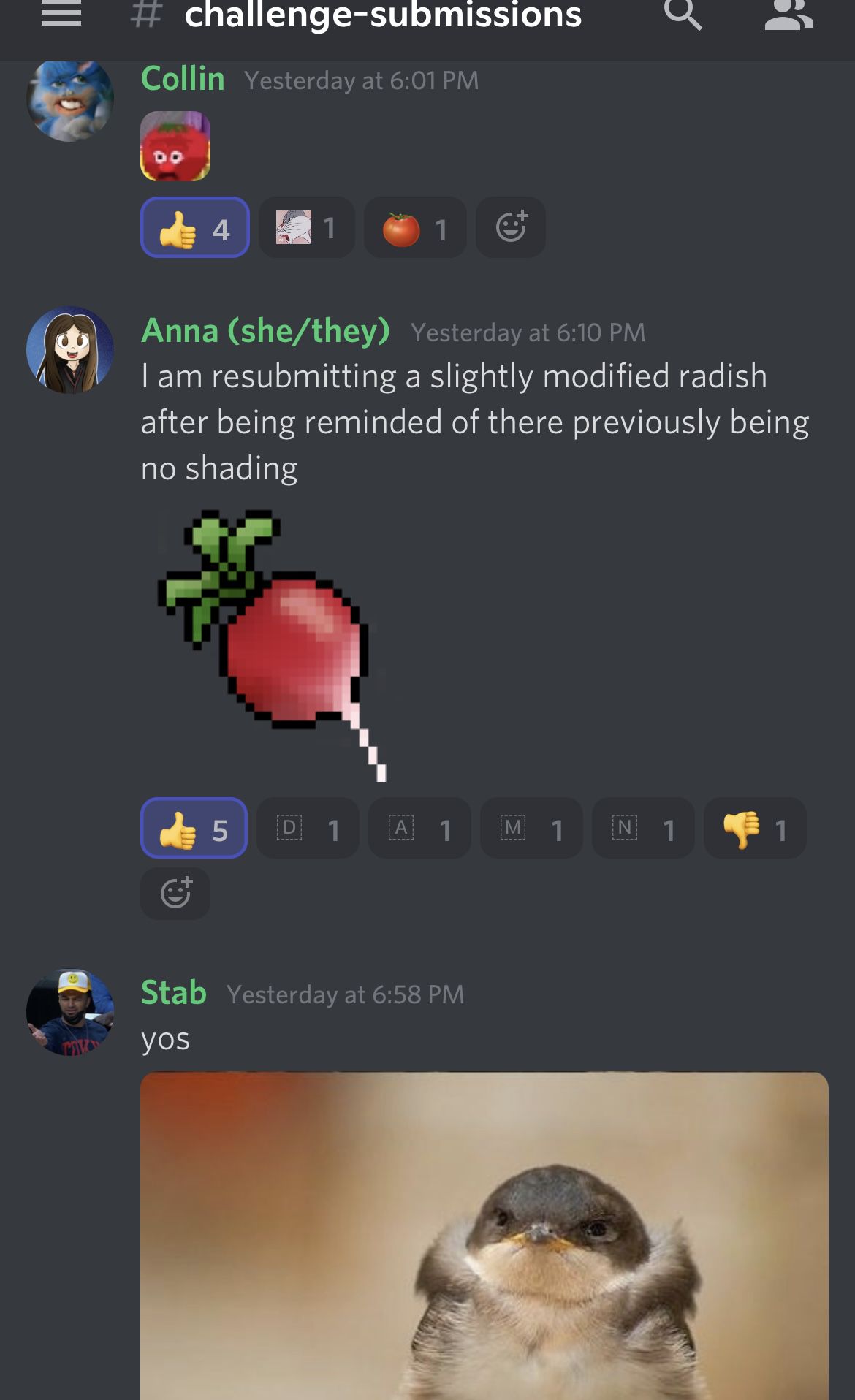
Task: Toggle the letter D reaction
Action: pos(308,828)
